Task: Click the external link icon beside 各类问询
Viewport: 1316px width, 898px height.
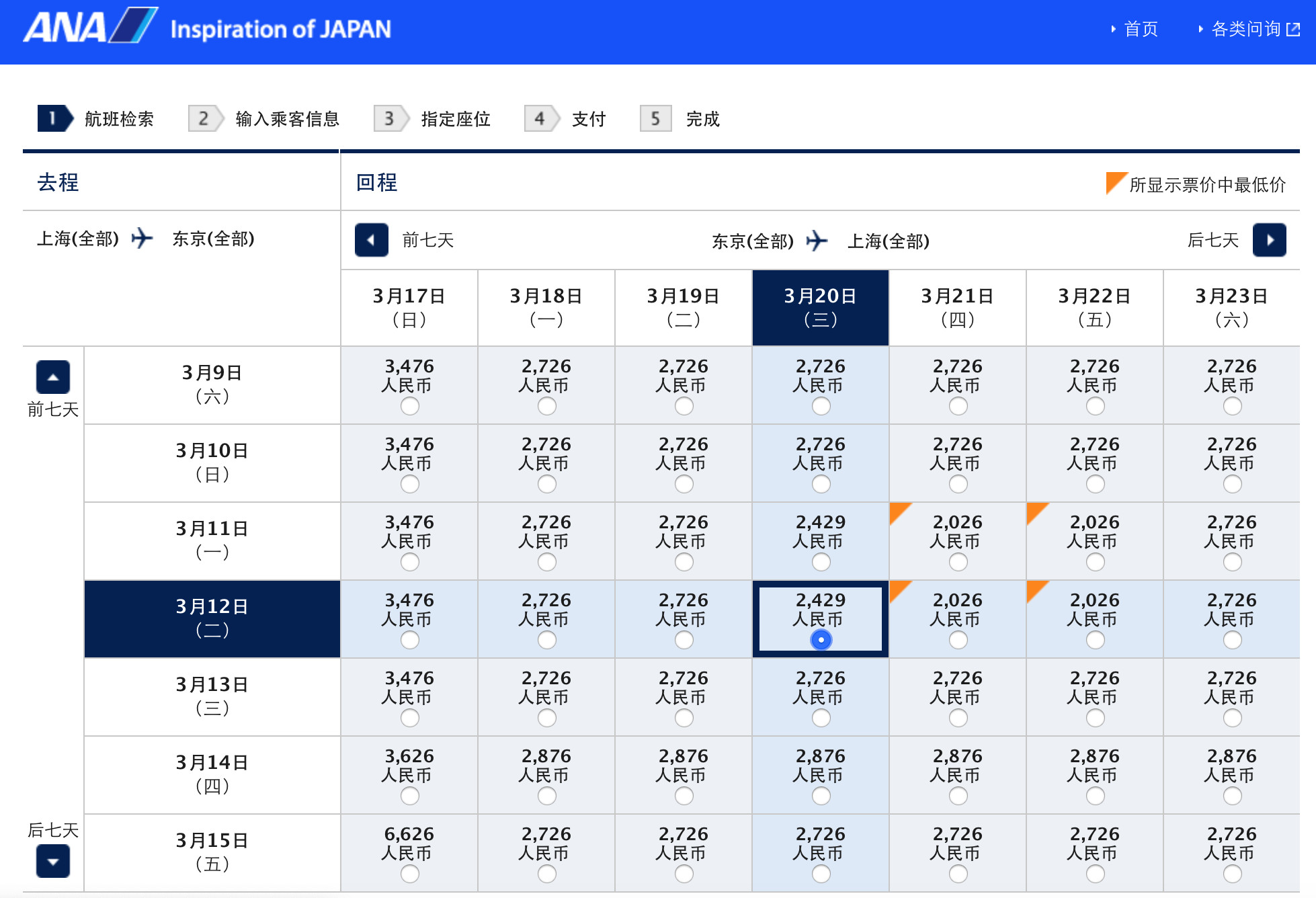Action: coord(1293,29)
